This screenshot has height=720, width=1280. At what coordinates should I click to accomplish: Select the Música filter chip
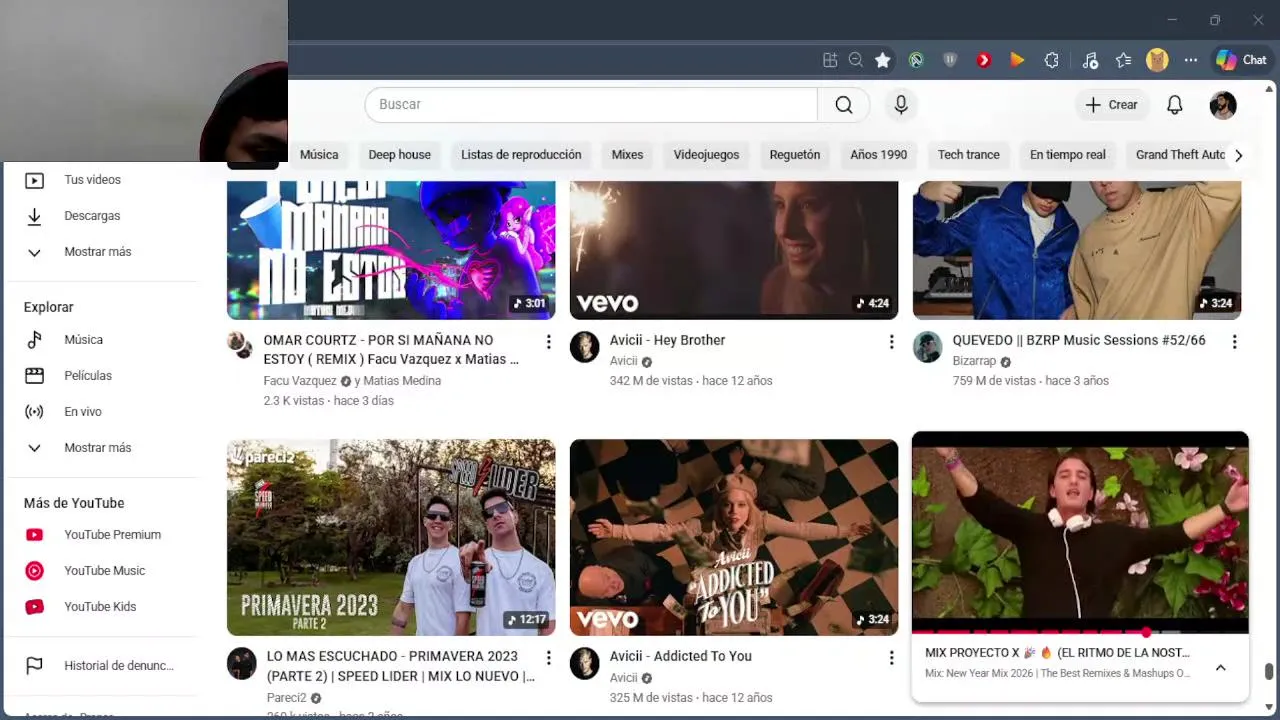(x=319, y=155)
